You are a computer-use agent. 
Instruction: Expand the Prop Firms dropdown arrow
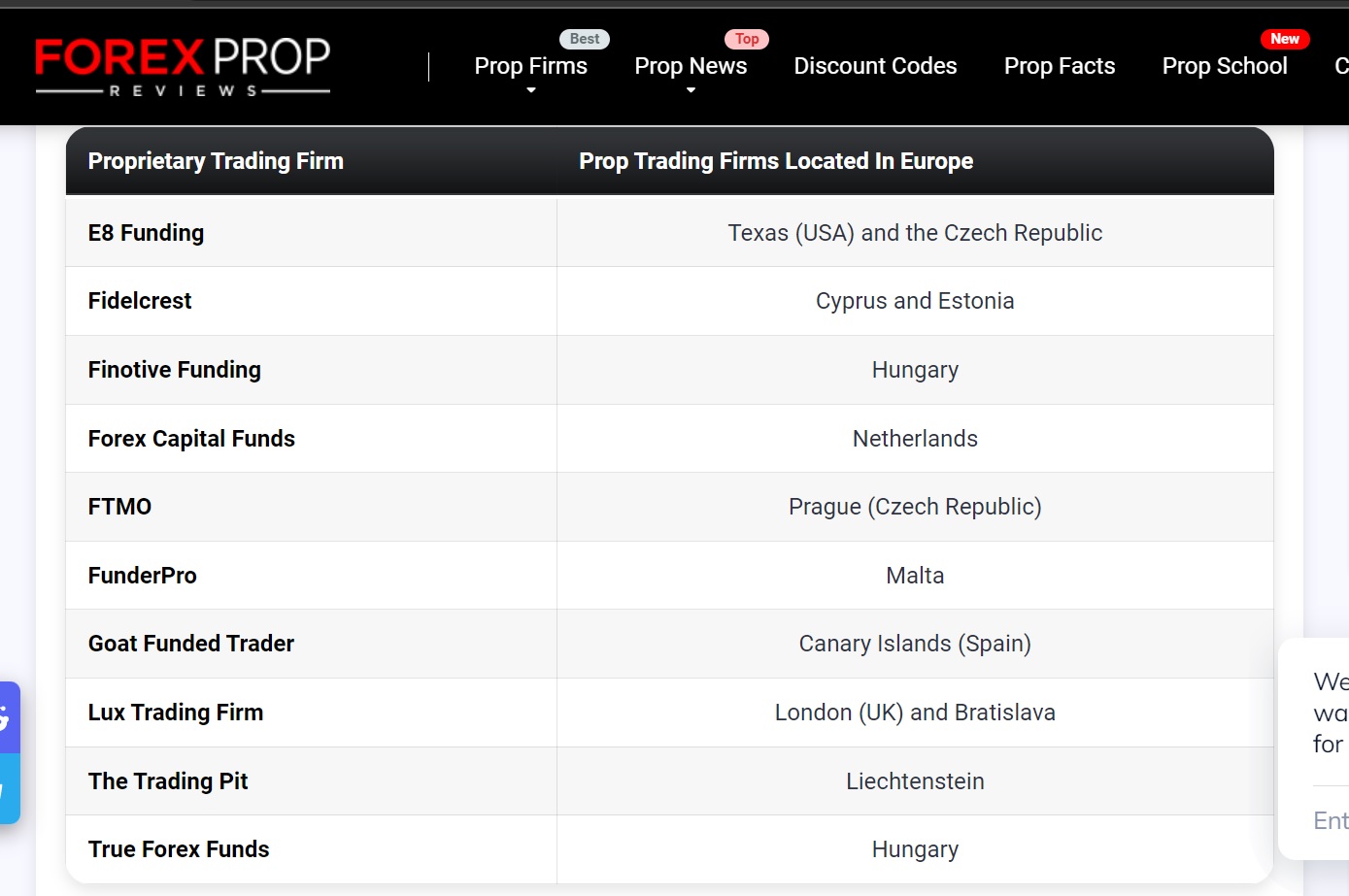tap(531, 91)
